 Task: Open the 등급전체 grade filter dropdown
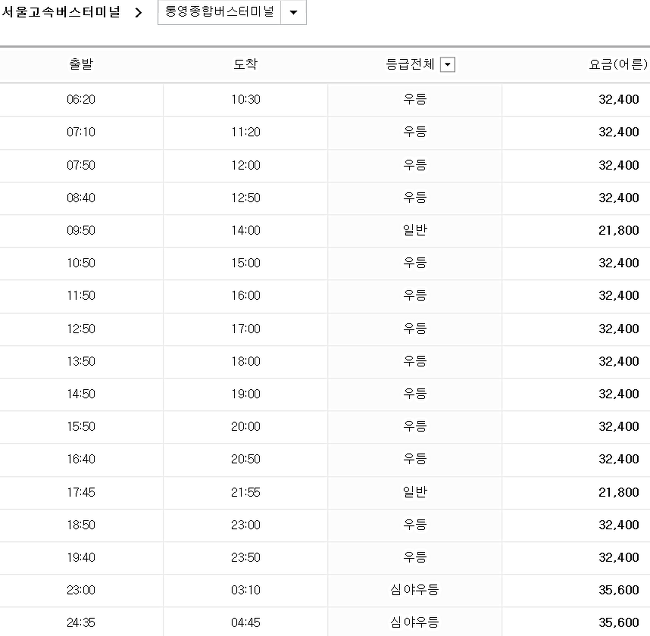[x=447, y=65]
